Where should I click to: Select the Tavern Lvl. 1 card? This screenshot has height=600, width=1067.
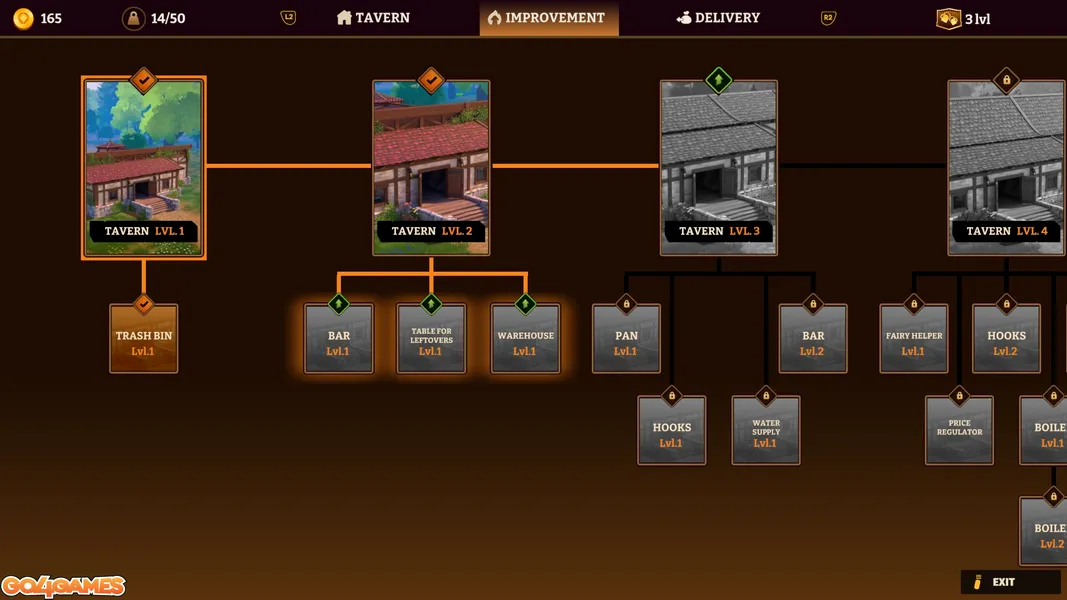pyautogui.click(x=143, y=168)
